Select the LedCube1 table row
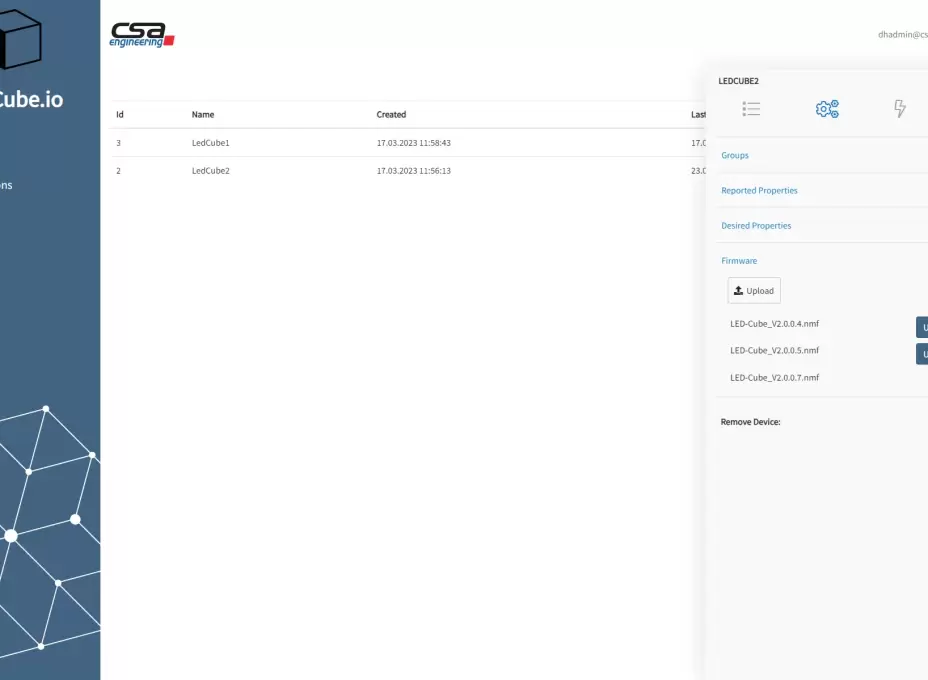 [408, 143]
